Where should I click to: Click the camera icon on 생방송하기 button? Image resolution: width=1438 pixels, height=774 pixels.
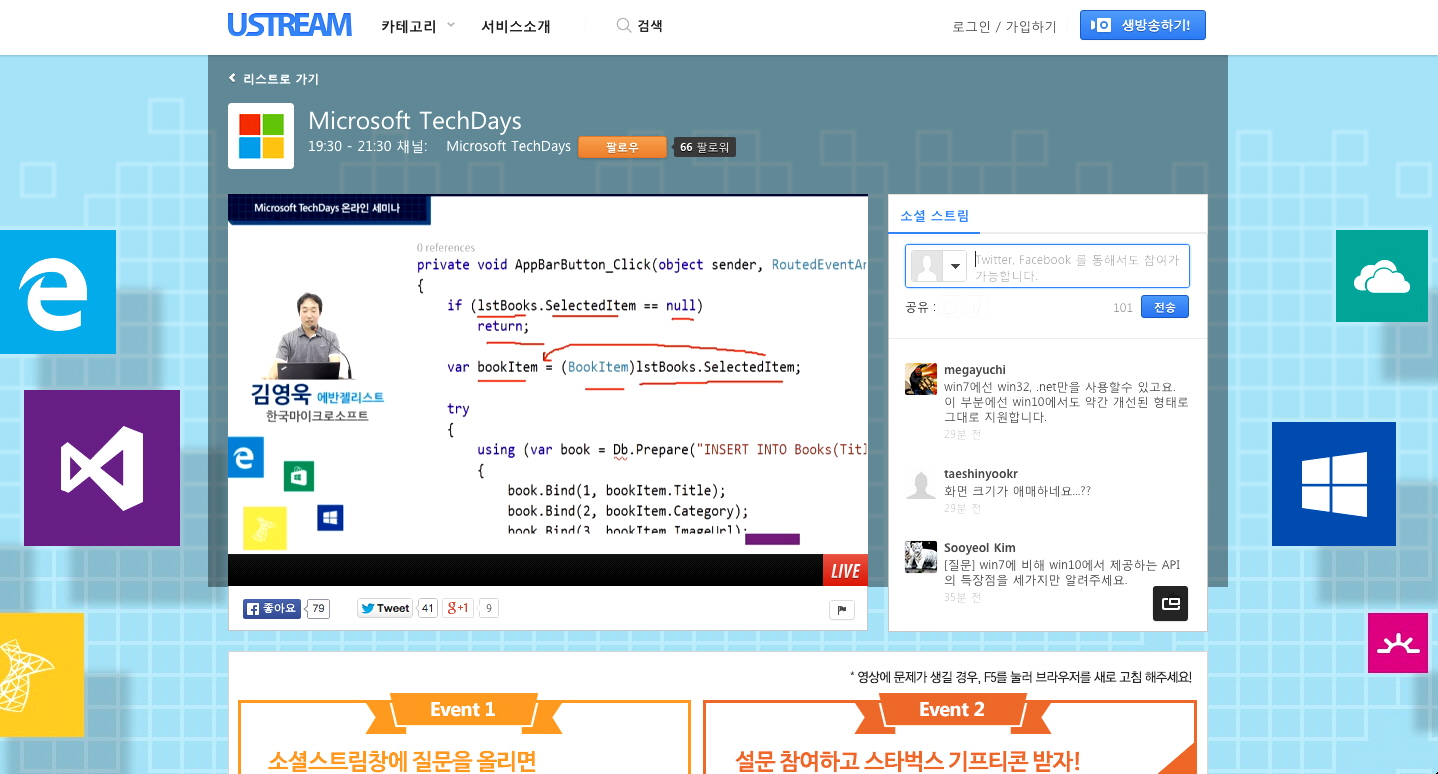(1100, 24)
